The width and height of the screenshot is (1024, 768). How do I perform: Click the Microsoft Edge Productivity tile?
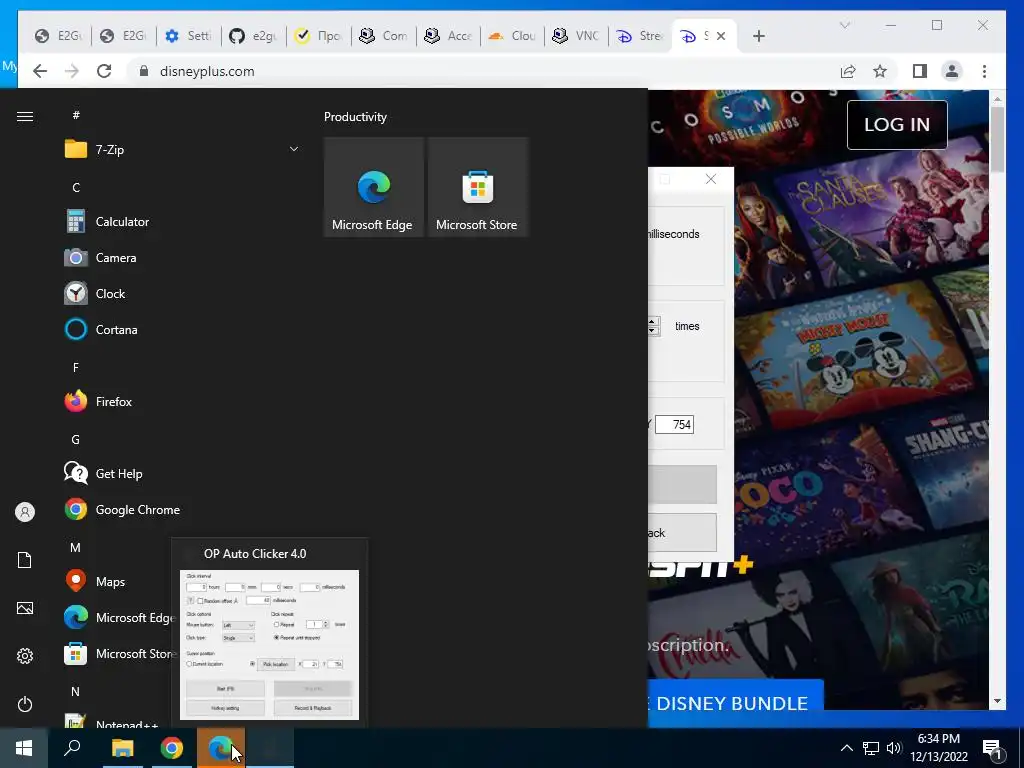[373, 187]
